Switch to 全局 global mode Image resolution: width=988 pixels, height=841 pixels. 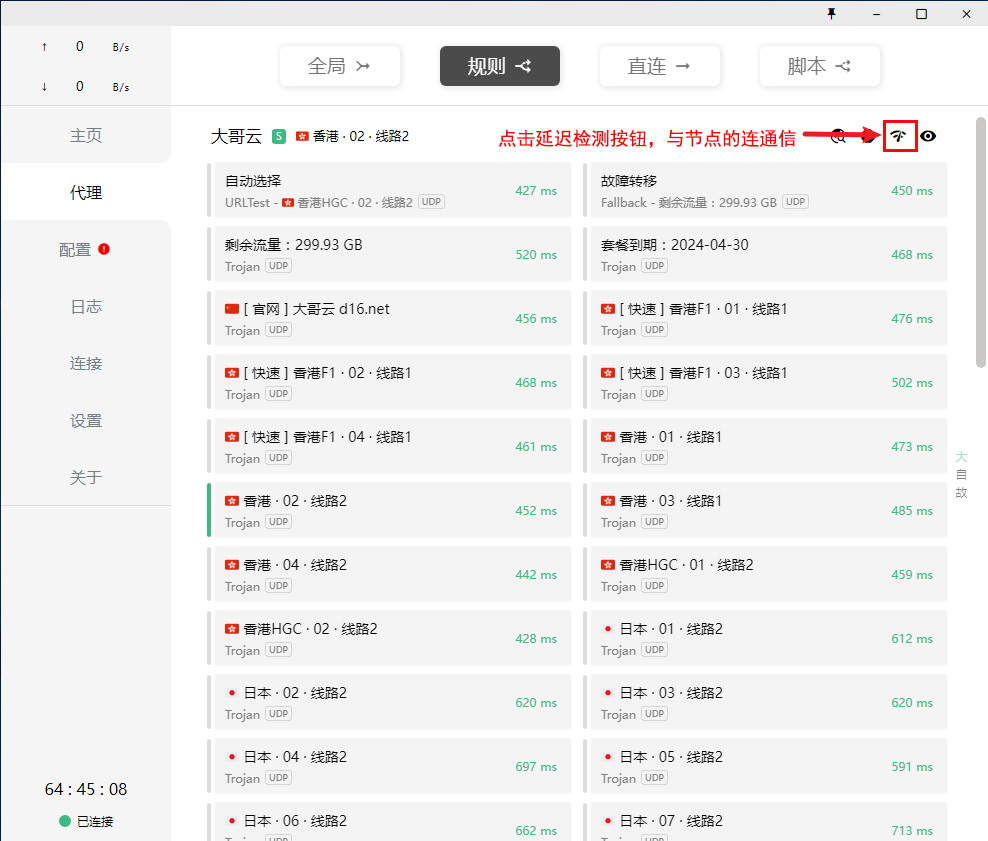[340, 66]
